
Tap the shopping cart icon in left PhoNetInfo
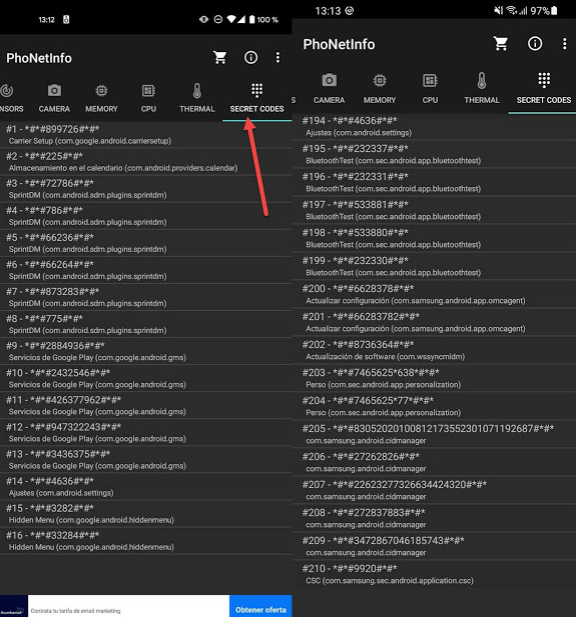(x=220, y=57)
